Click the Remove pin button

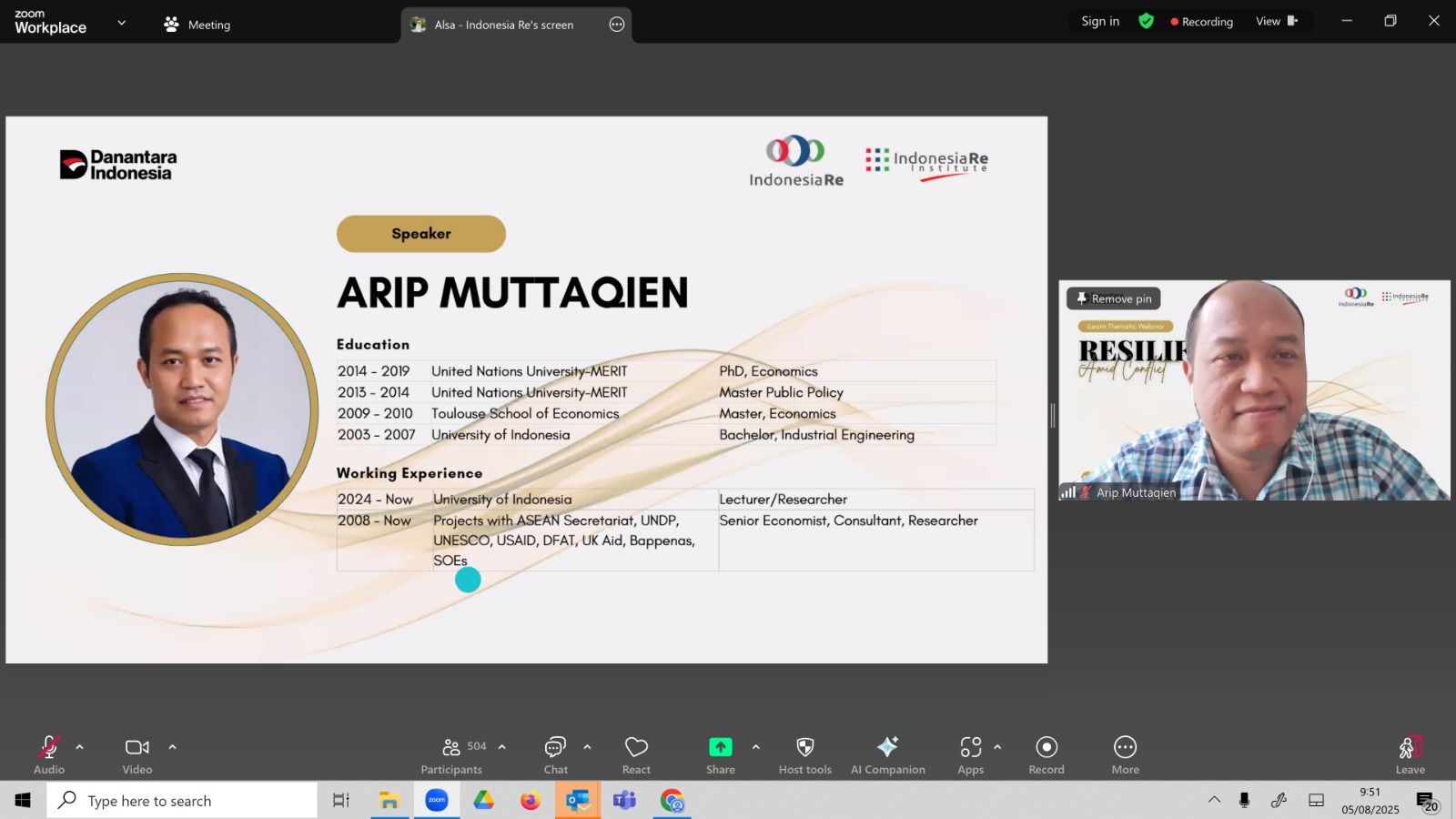(1114, 298)
